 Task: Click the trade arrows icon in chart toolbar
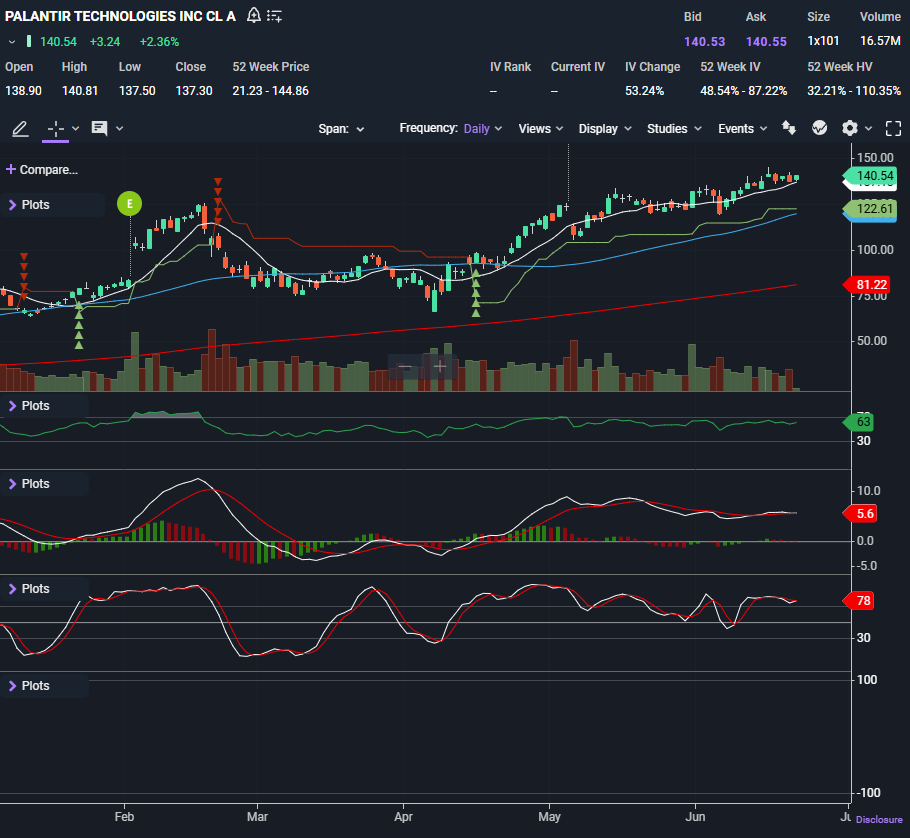point(789,128)
